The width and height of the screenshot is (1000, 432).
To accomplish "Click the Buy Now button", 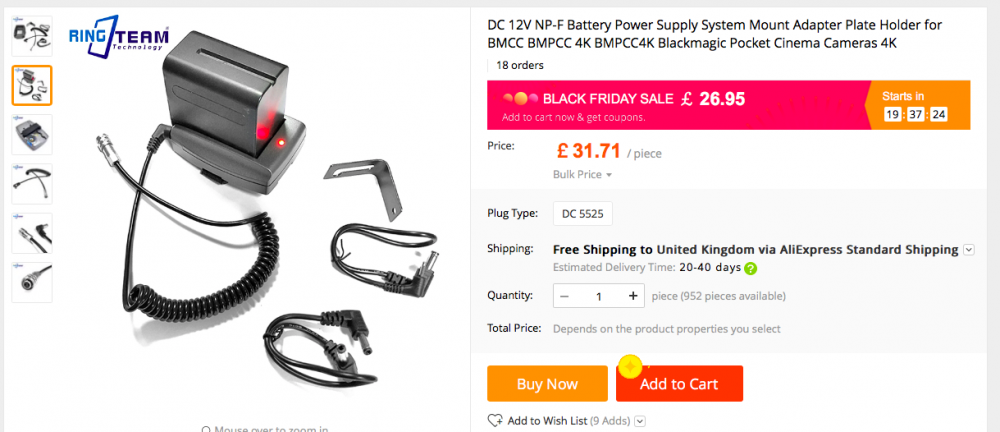I will coord(547,384).
